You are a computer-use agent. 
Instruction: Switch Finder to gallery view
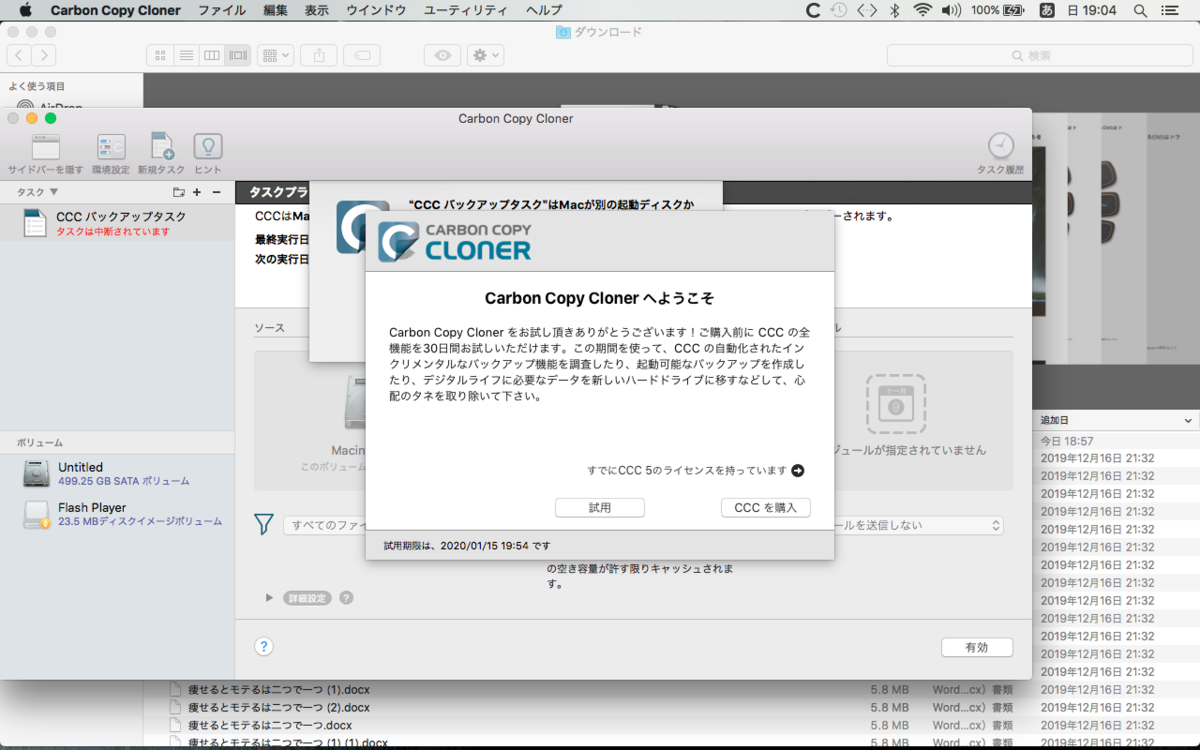237,55
